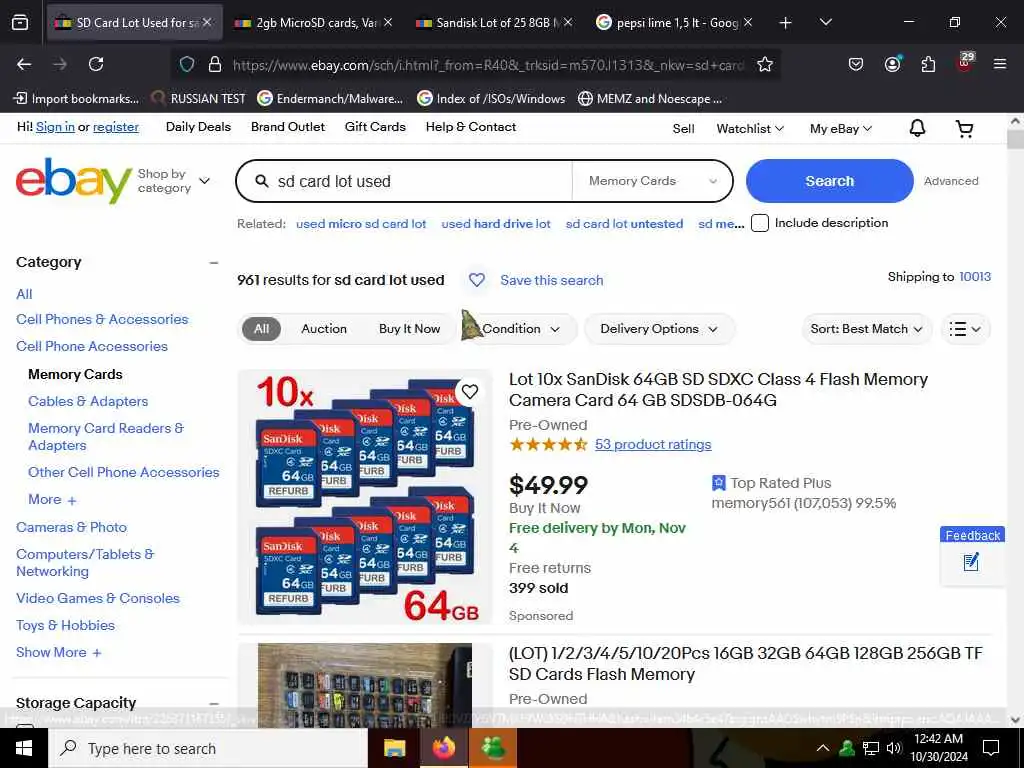Open the eBay shopping cart
This screenshot has height=768, width=1024.
(965, 129)
